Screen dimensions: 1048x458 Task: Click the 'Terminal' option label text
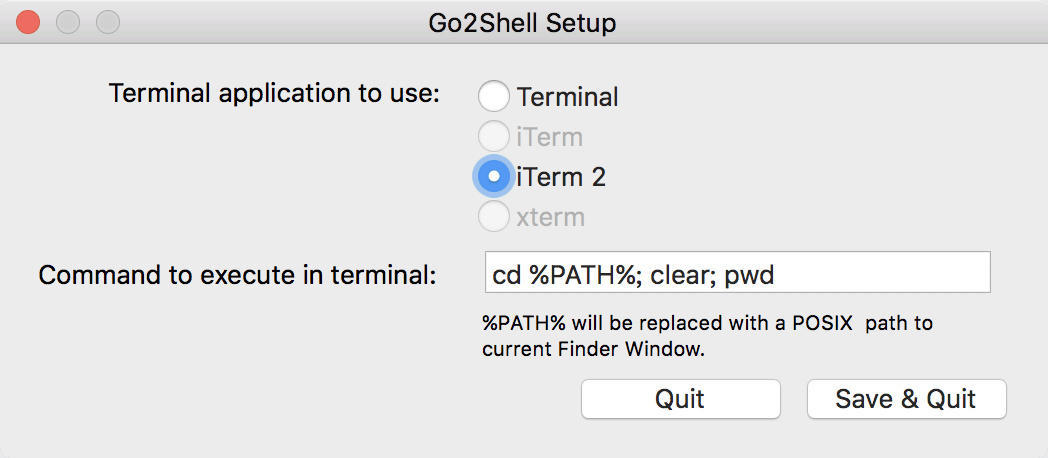[x=568, y=97]
